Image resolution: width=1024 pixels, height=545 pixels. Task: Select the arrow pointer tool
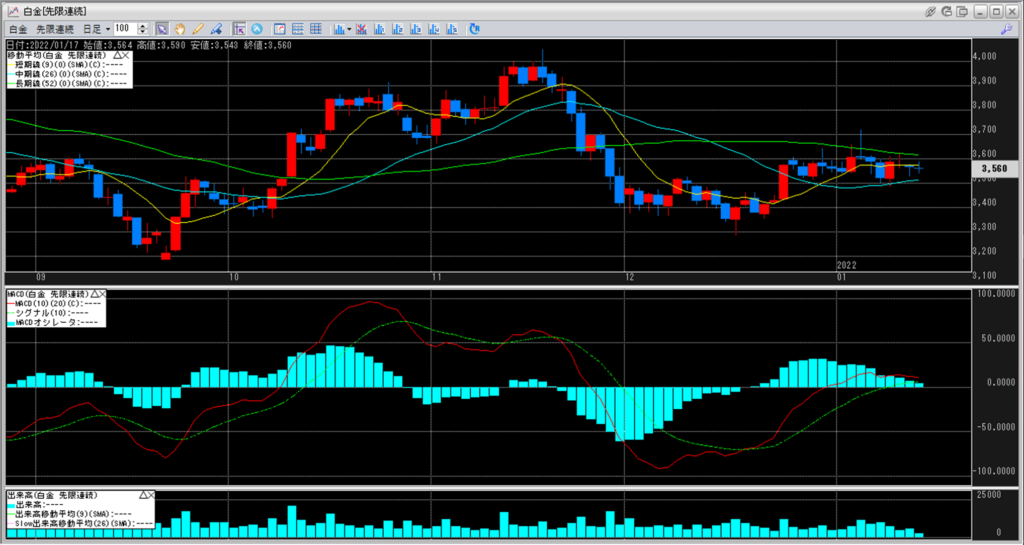[x=162, y=29]
